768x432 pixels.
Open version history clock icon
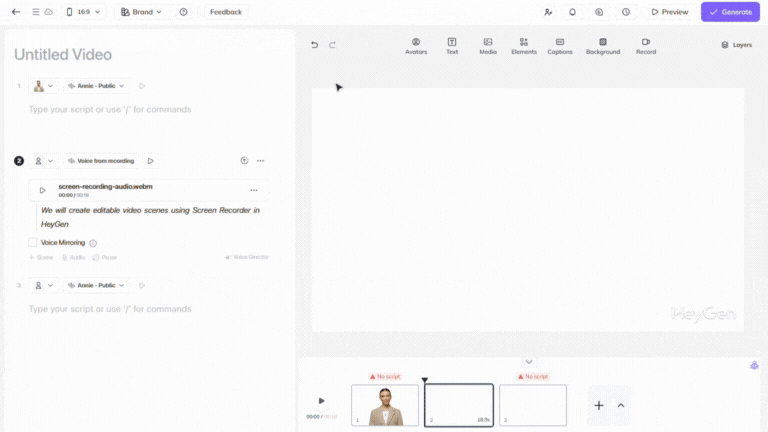coord(626,12)
